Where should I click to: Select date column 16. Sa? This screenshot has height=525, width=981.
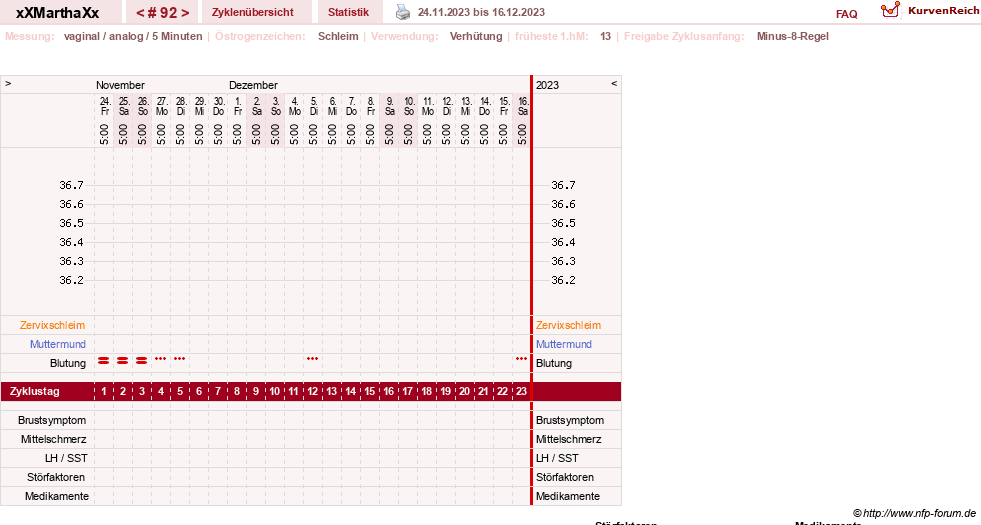tap(523, 106)
